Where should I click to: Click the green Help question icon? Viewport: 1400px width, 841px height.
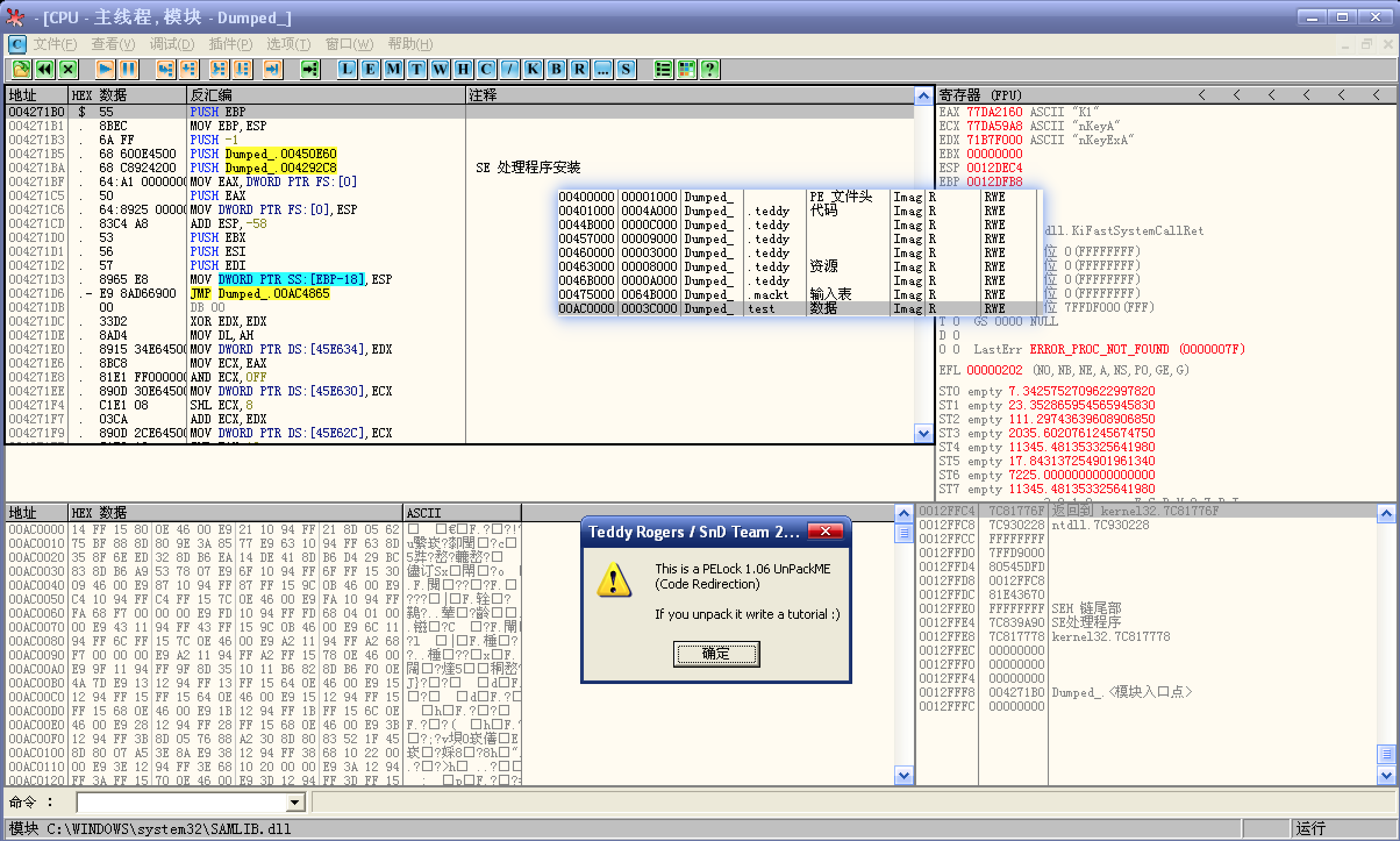point(710,69)
